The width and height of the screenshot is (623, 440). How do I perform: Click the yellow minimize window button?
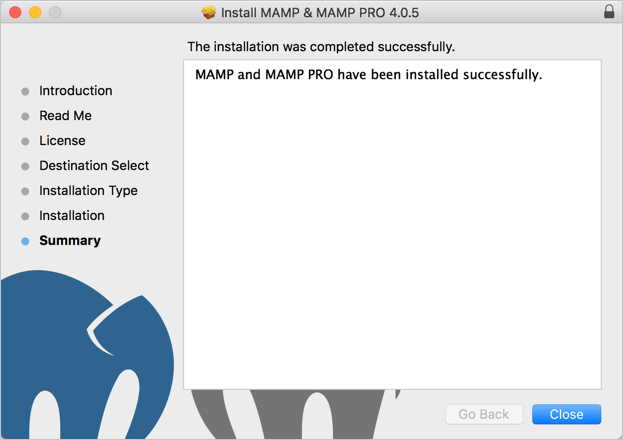(x=35, y=12)
